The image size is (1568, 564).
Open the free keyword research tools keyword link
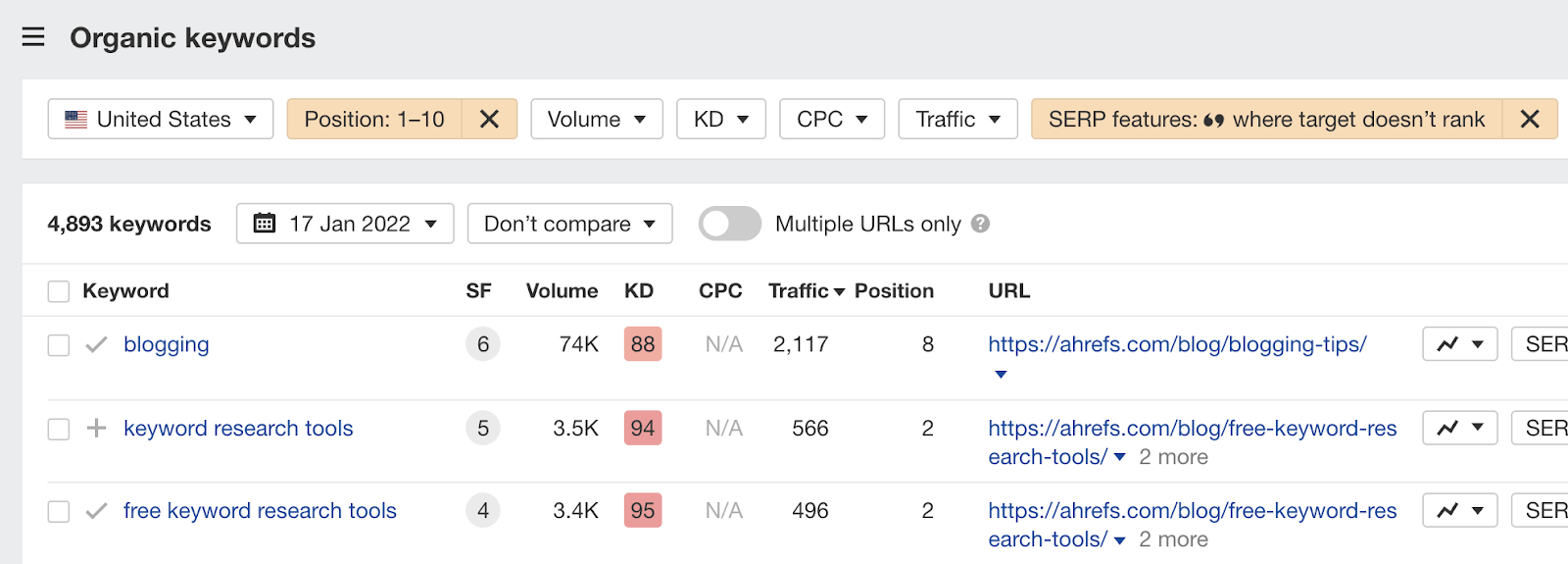(260, 510)
